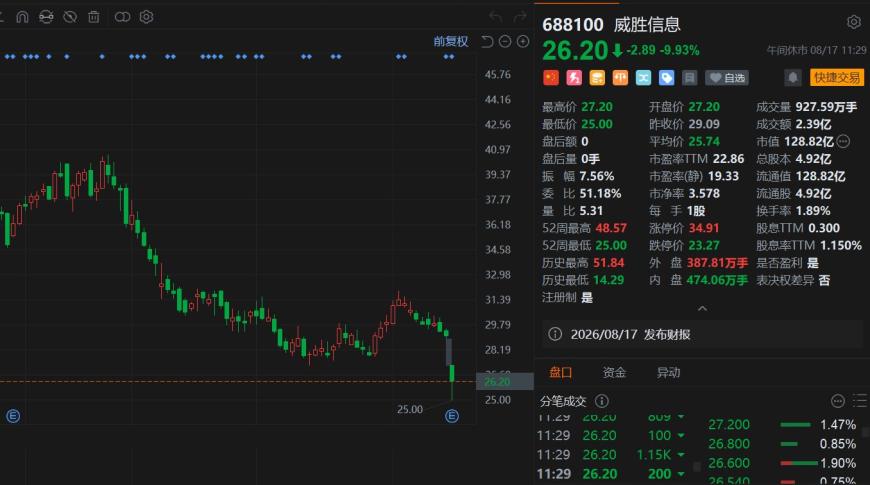Click the 1.47% distribution bar
870x485 pixels.
tap(795, 425)
